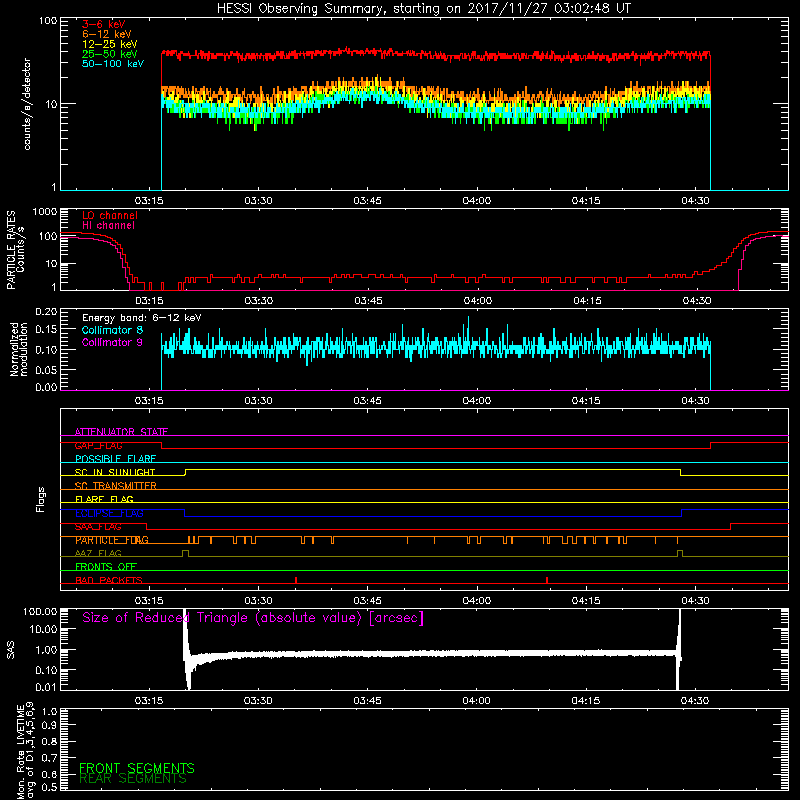
Task: Click the REAR SEGMENTS legend label
Action: [133, 779]
